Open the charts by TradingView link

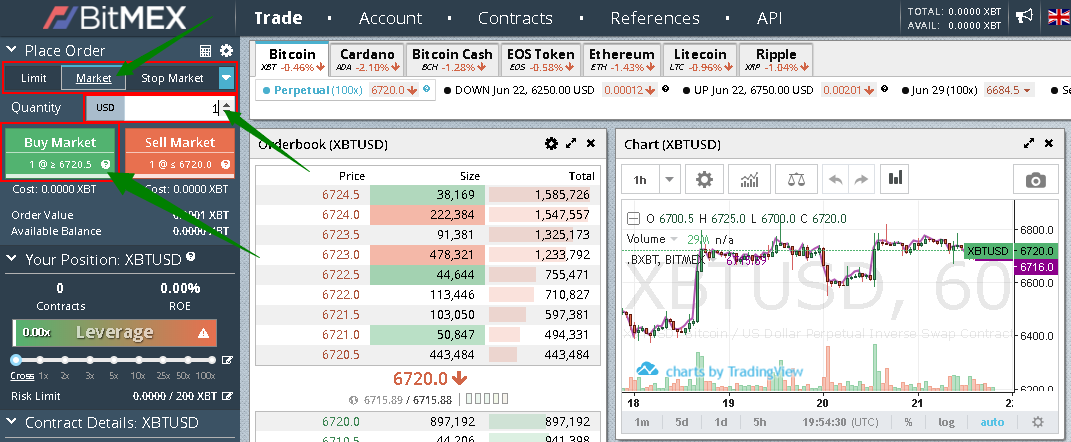click(x=720, y=370)
